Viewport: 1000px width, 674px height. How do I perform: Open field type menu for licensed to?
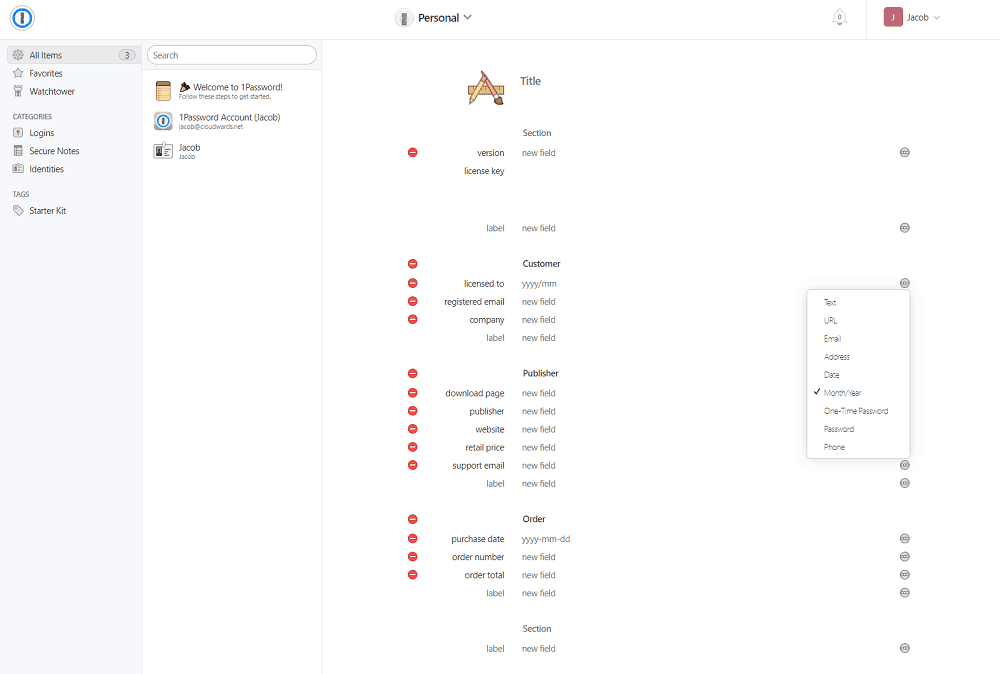(x=904, y=283)
